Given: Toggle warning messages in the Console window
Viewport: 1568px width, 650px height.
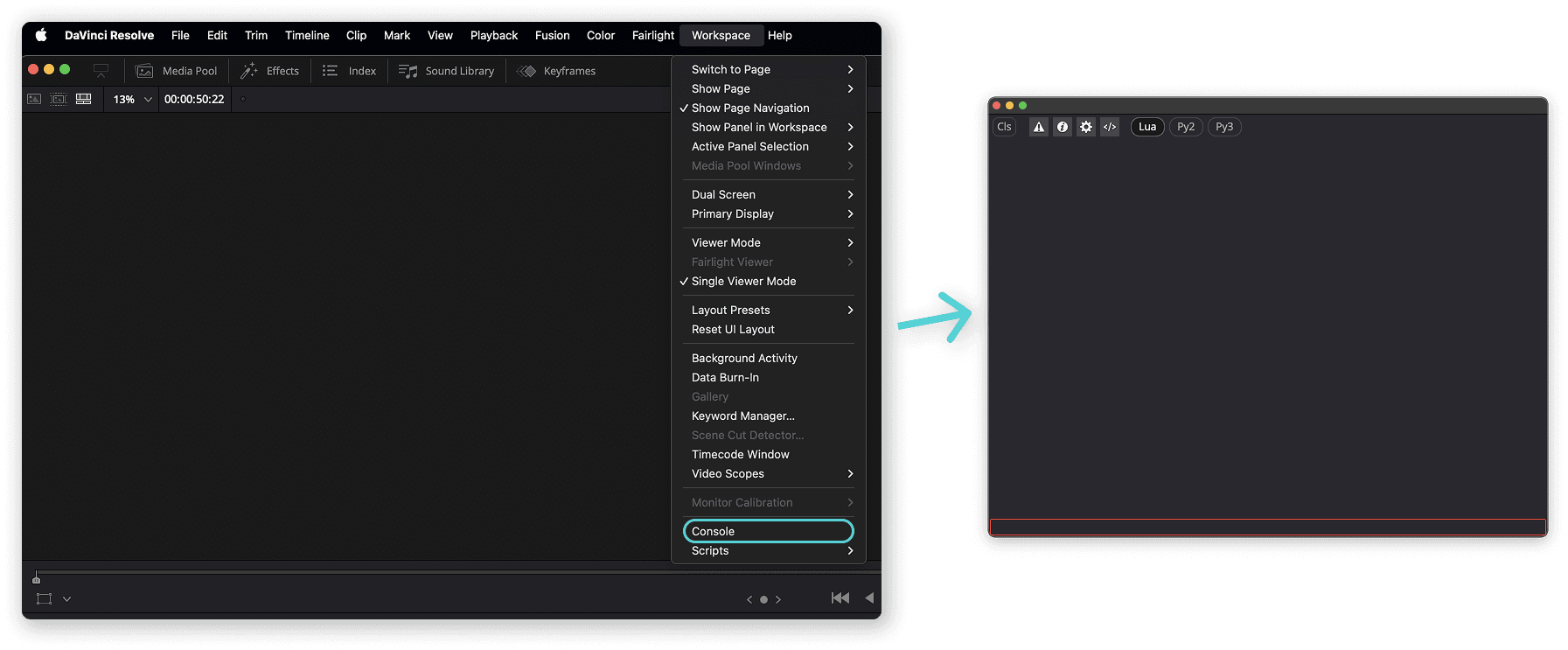Looking at the screenshot, I should pyautogui.click(x=1039, y=127).
